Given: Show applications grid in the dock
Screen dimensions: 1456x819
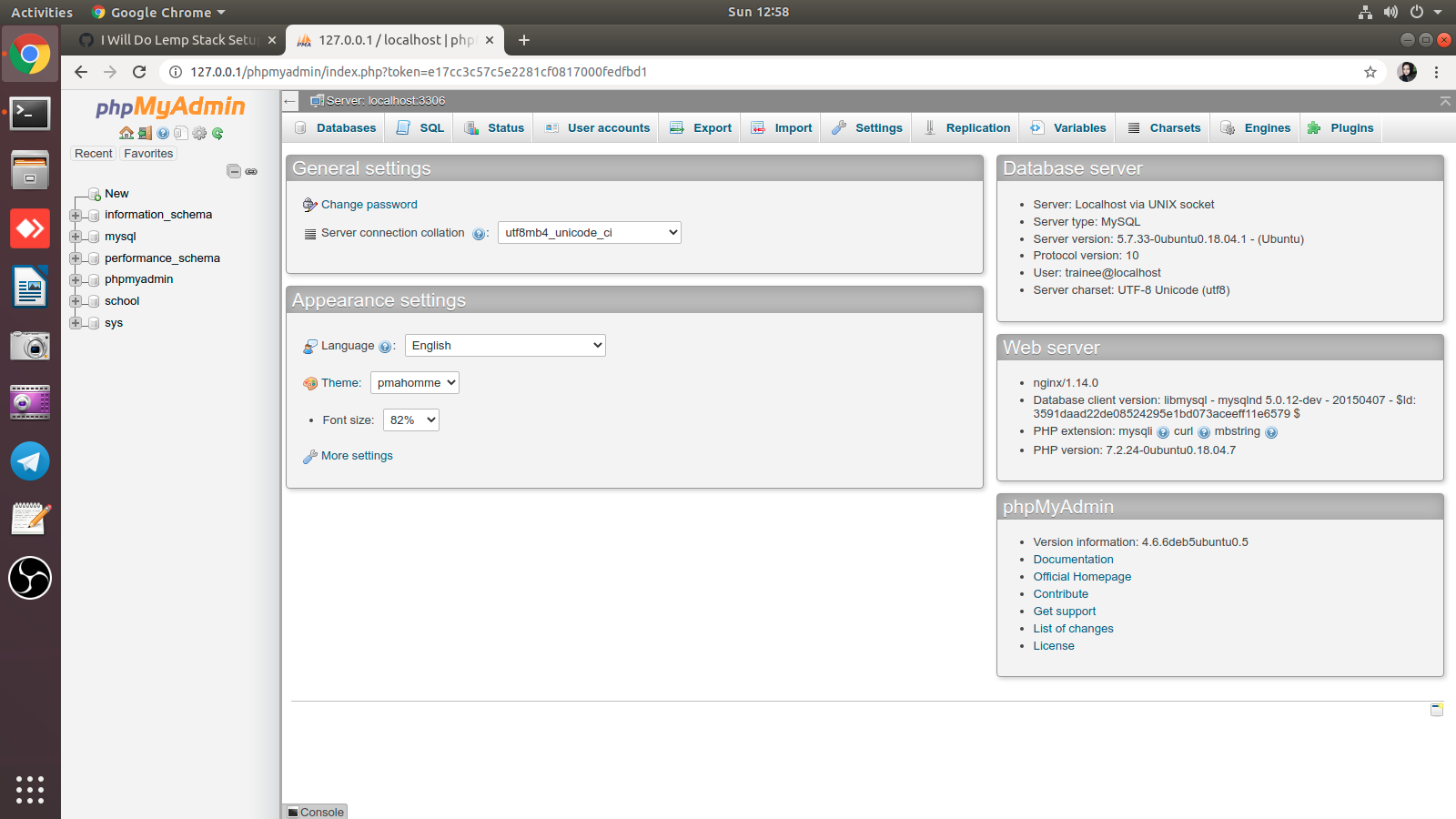Looking at the screenshot, I should point(30,789).
